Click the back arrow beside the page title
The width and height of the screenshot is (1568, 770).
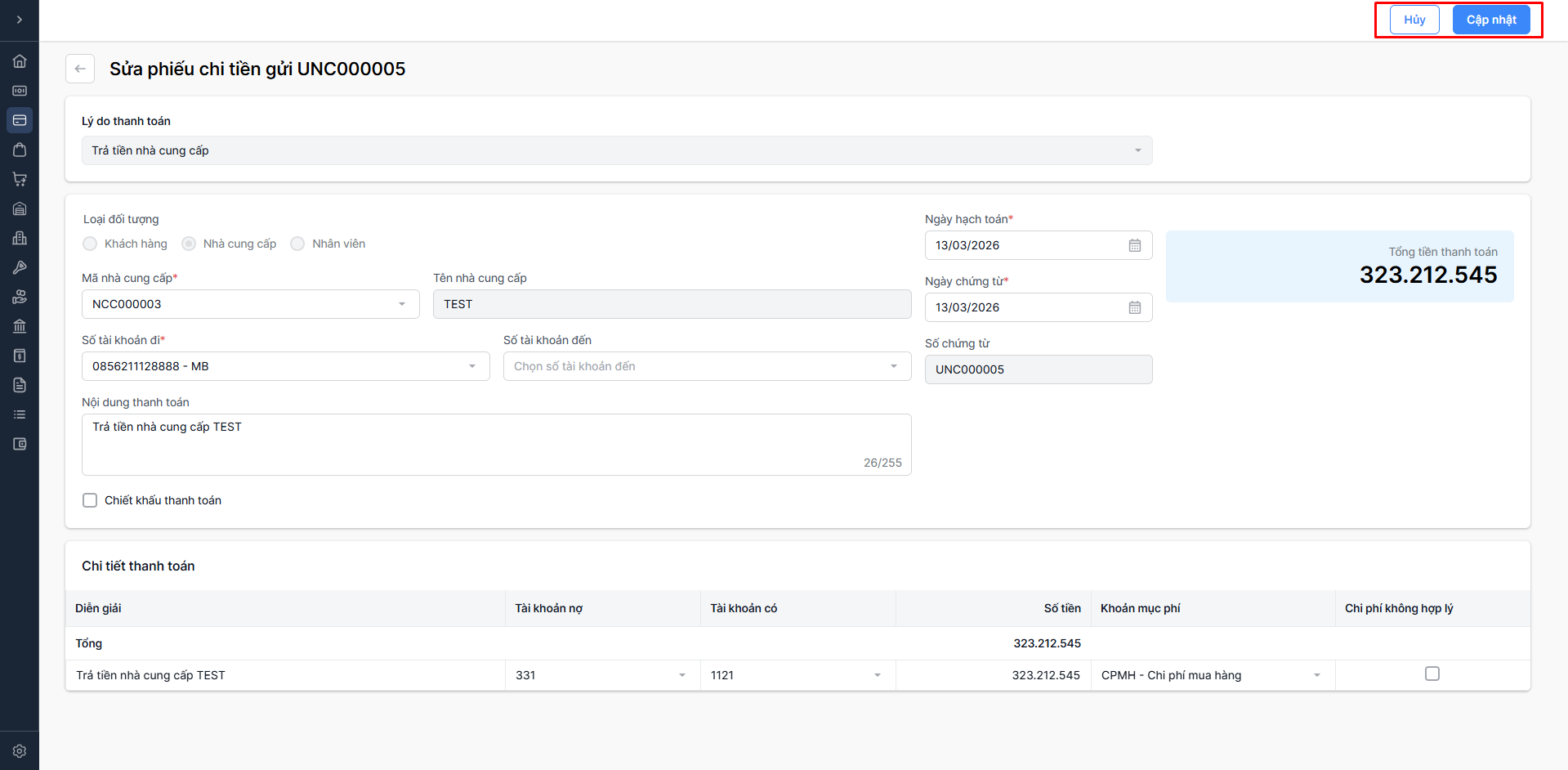(80, 69)
